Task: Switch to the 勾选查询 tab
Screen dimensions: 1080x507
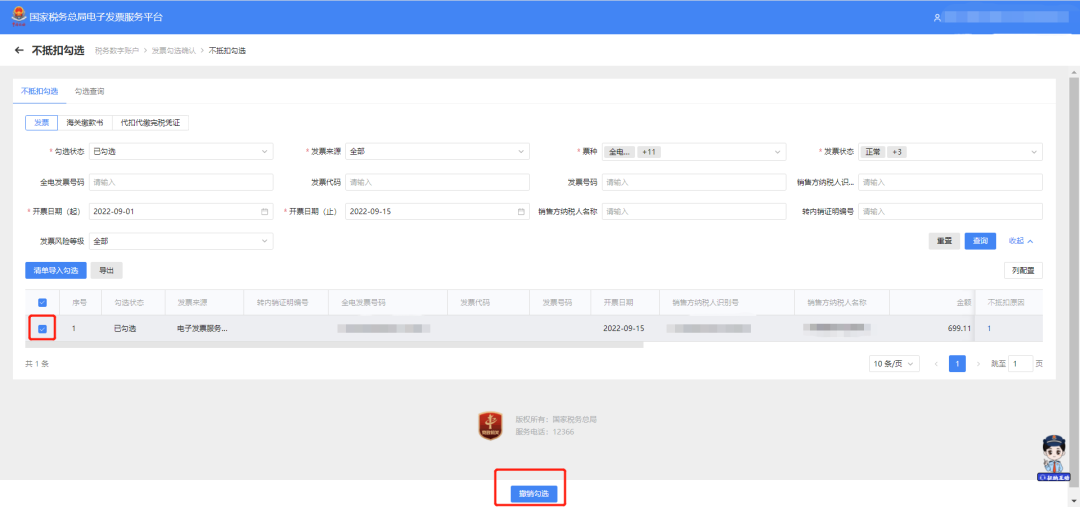Action: 89,91
